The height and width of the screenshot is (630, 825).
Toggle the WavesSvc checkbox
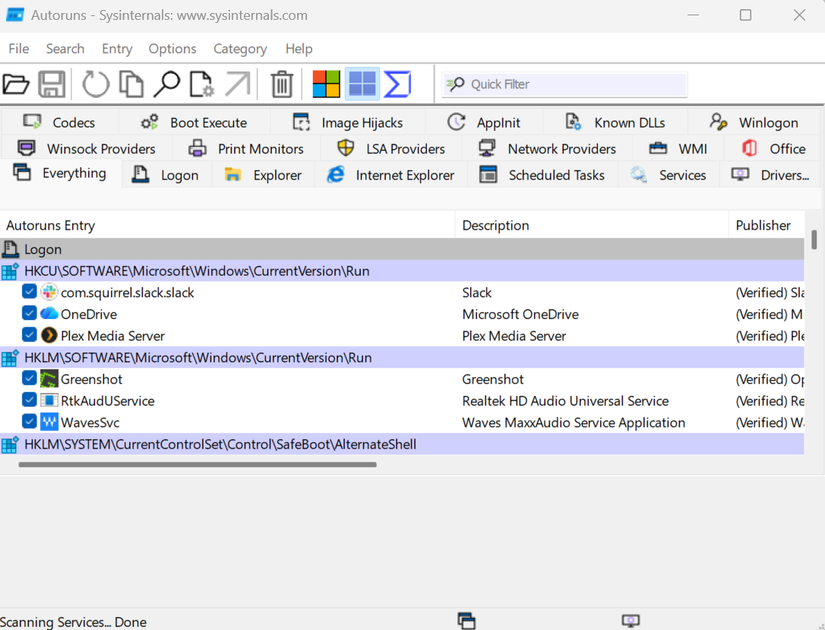point(29,422)
